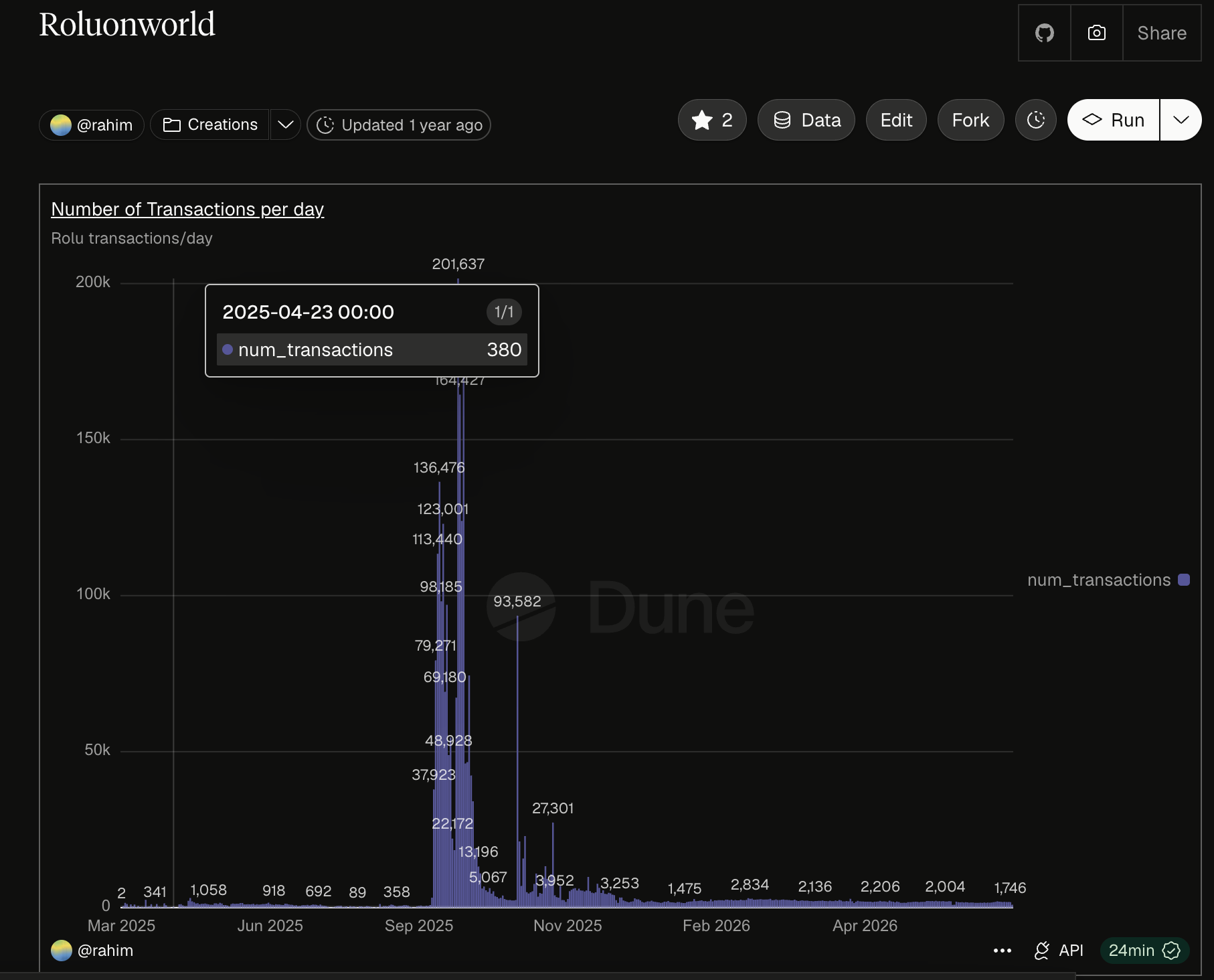Click the num_transactions legend label
1214x980 pixels.
pyautogui.click(x=1099, y=580)
